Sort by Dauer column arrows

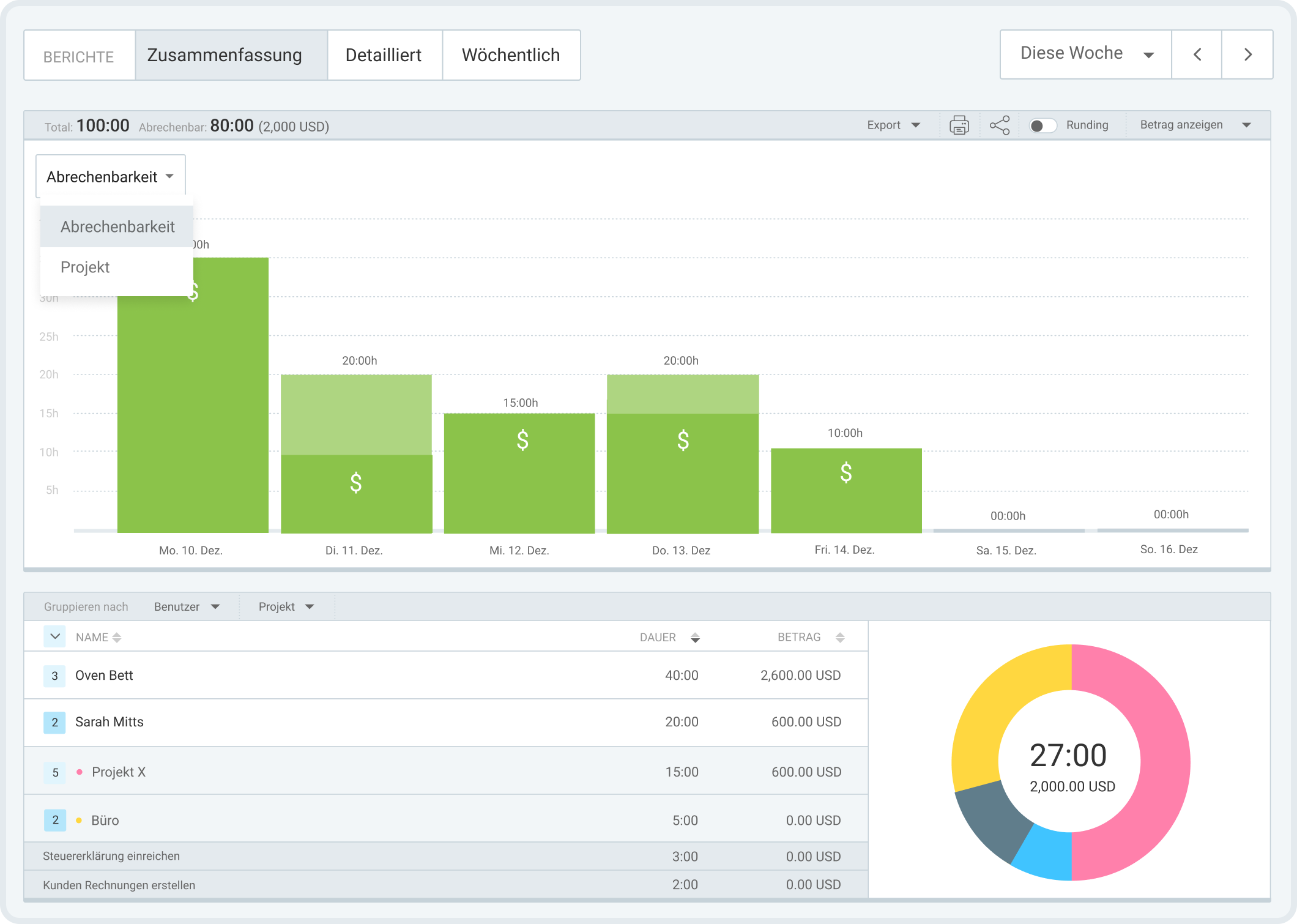(x=695, y=638)
